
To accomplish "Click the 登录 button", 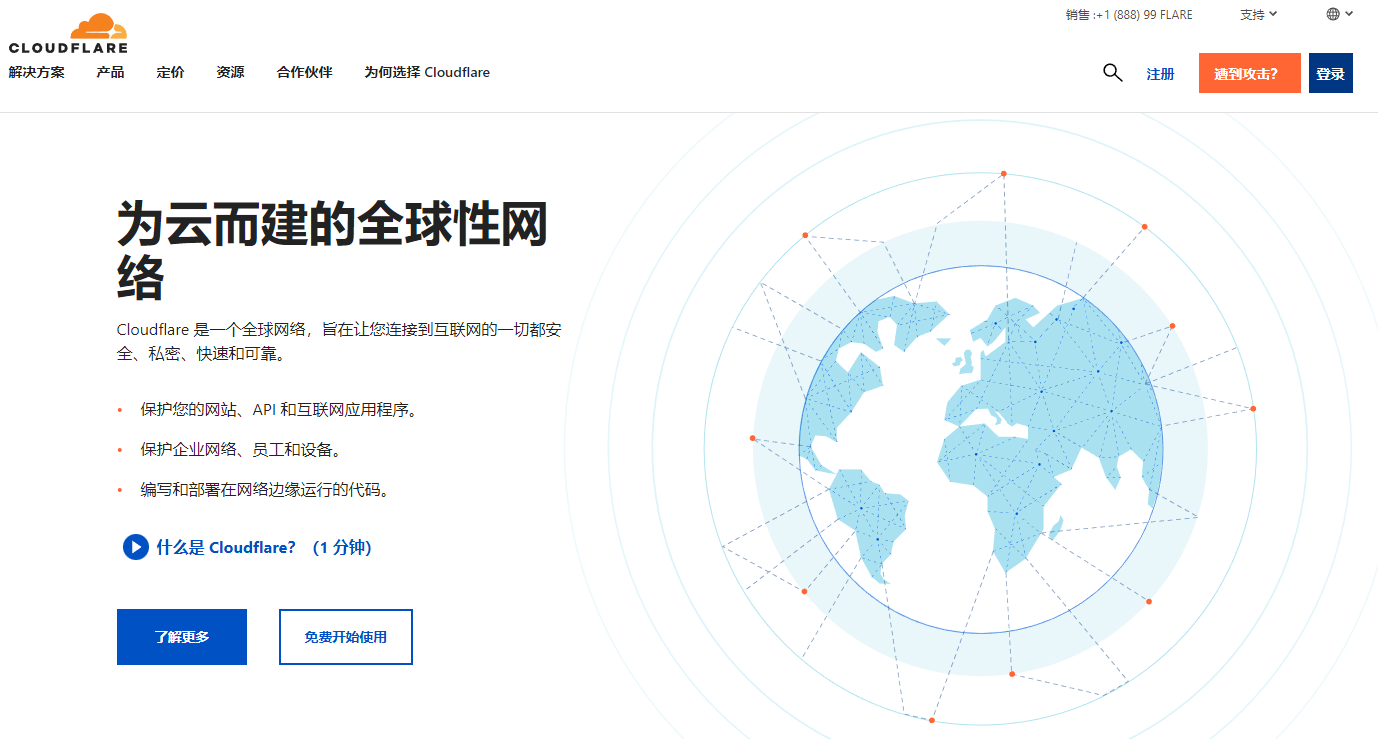I will tap(1331, 73).
